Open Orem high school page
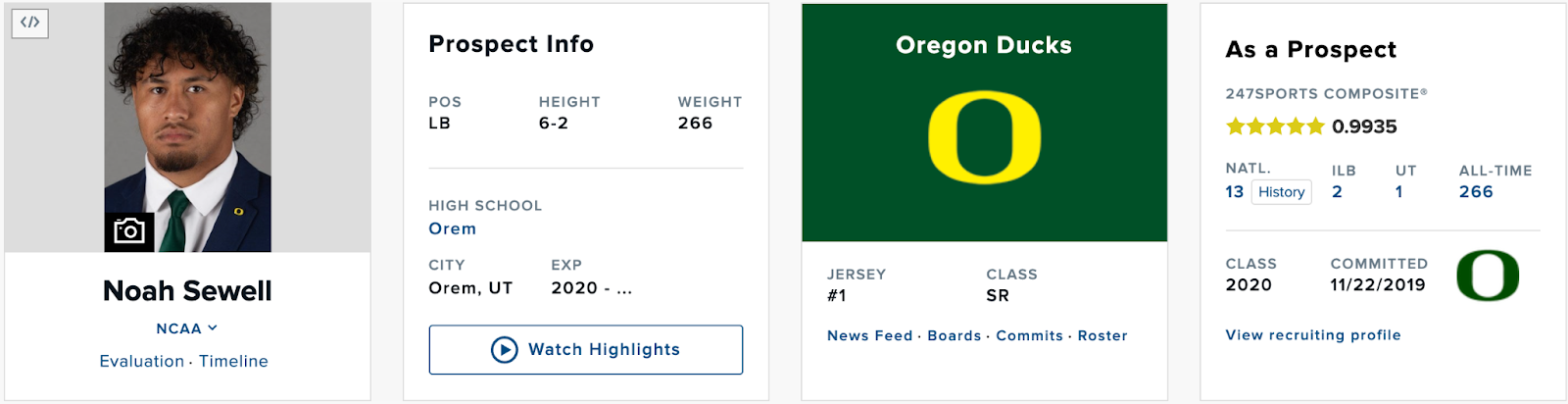 (452, 228)
